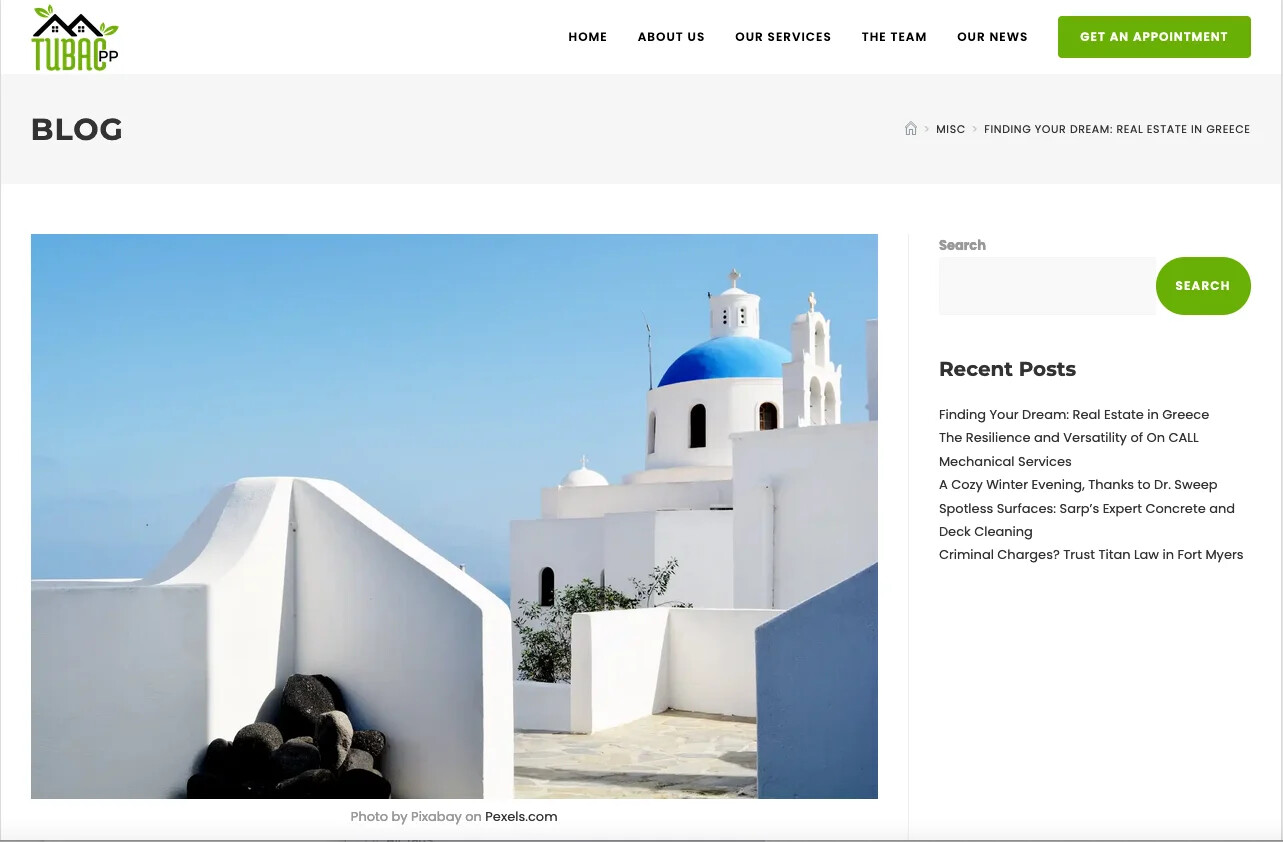
Task: Select The Team menu item
Action: coord(894,37)
